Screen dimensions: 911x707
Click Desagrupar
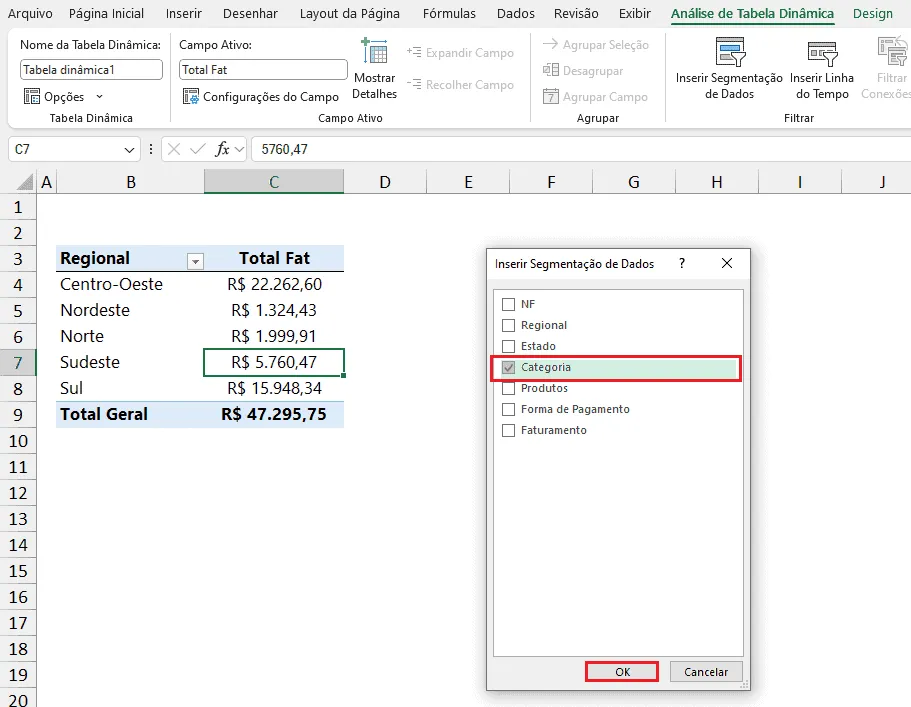tap(583, 71)
